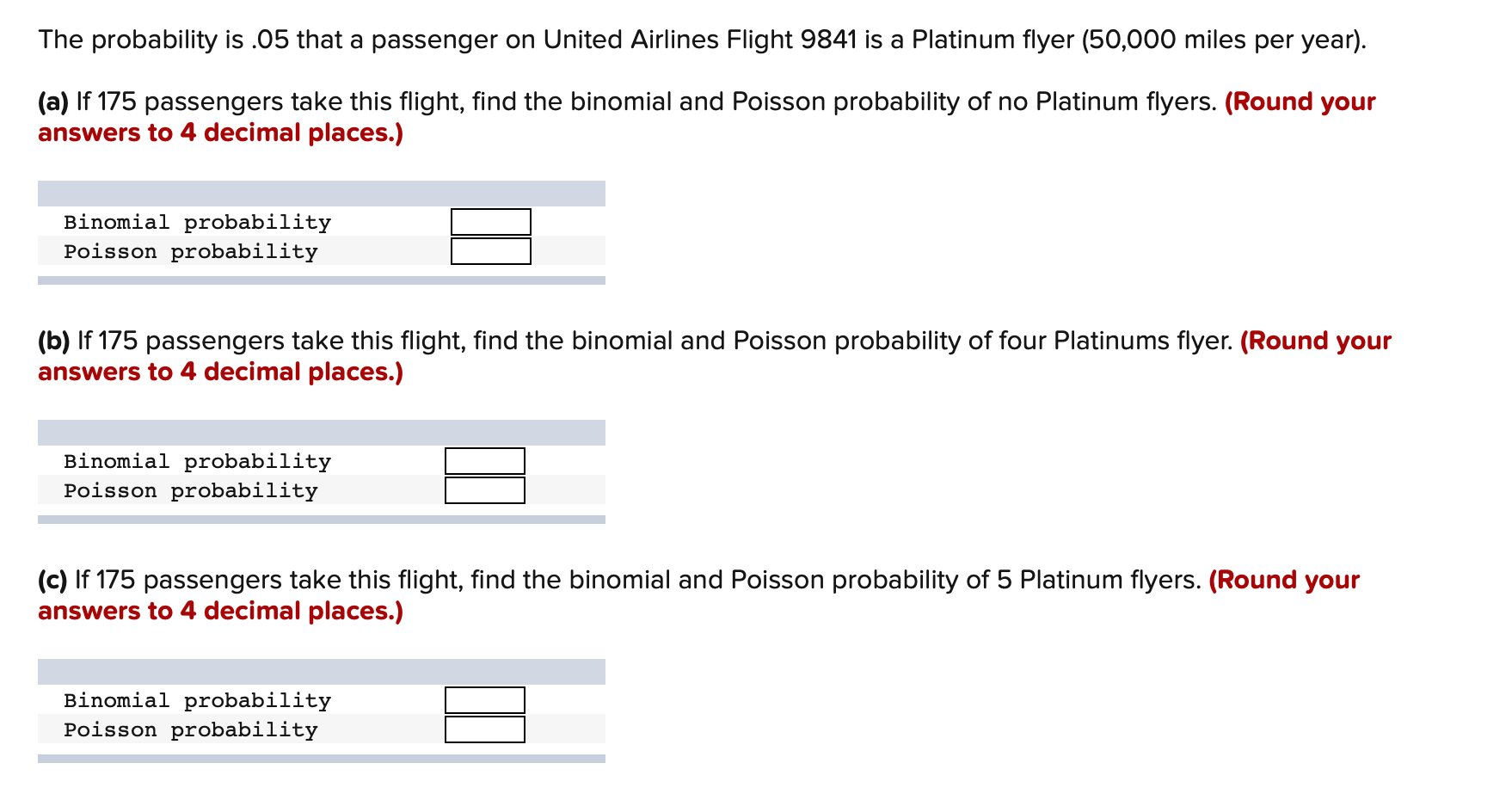Select the Poisson probability box in part (c)
The height and width of the screenshot is (800, 1512).
tap(484, 729)
